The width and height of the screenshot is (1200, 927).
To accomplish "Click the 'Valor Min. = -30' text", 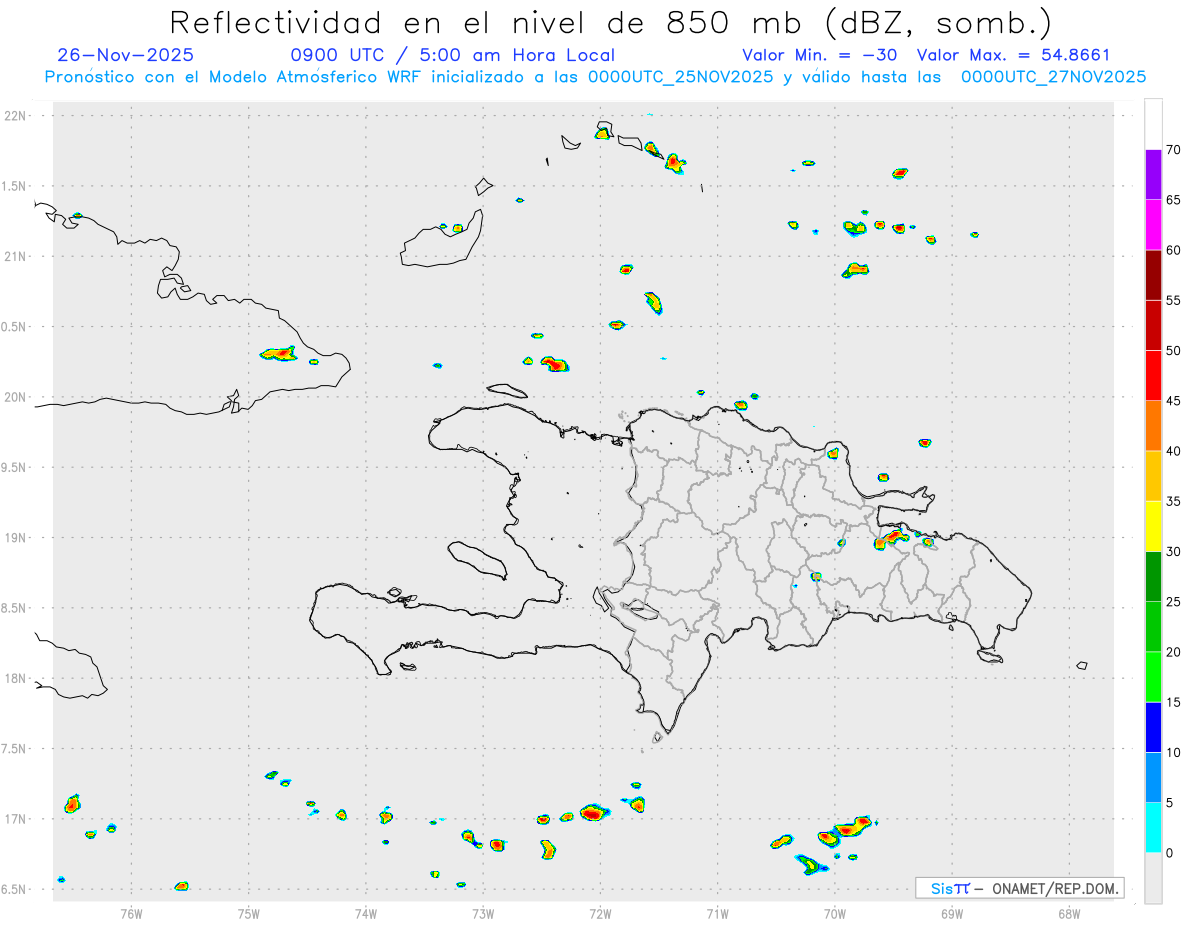I will pyautogui.click(x=820, y=55).
